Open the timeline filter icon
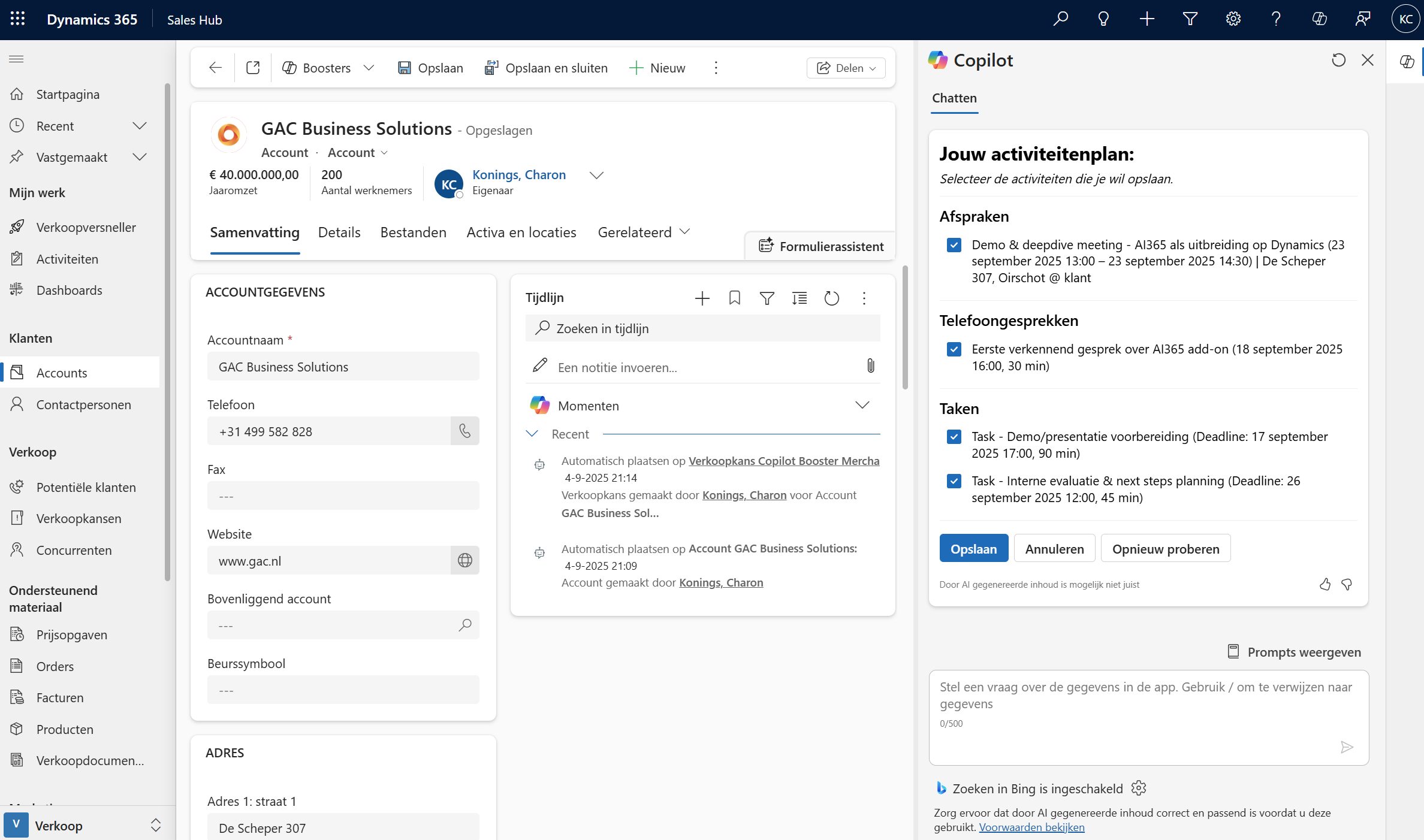Image resolution: width=1424 pixels, height=840 pixels. point(767,298)
